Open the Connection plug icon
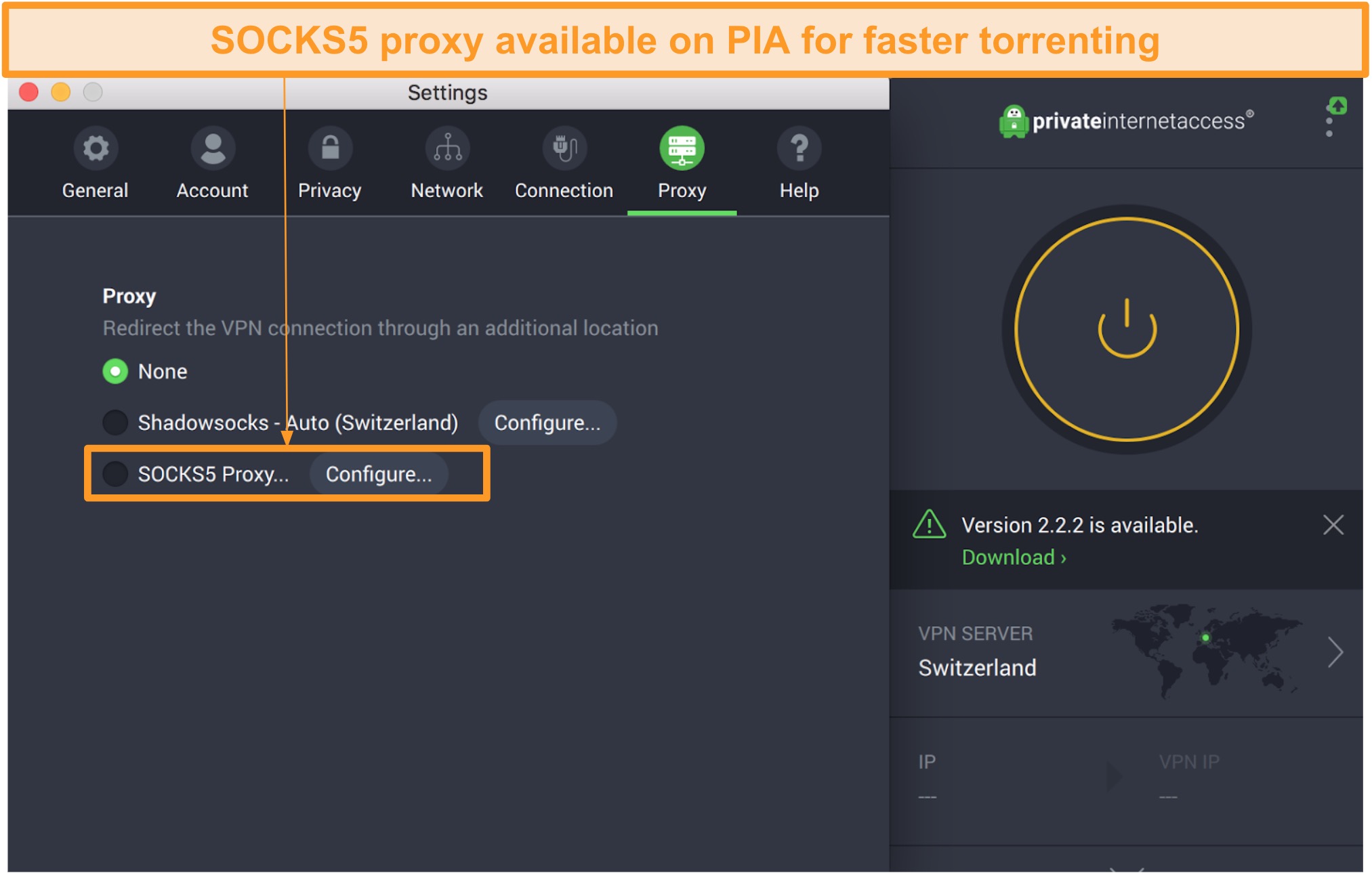Image resolution: width=1372 pixels, height=875 pixels. pos(564,148)
